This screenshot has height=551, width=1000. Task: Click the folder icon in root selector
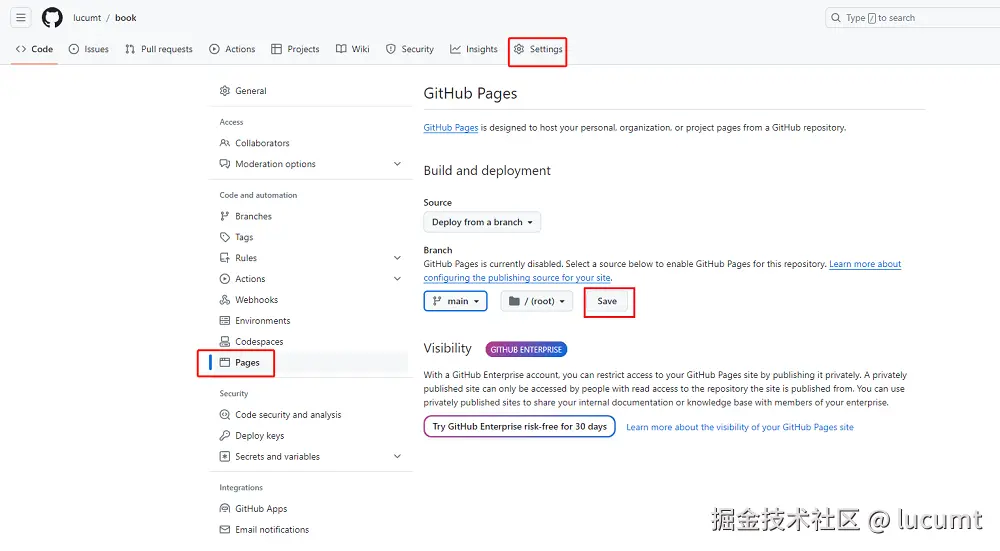click(x=514, y=301)
